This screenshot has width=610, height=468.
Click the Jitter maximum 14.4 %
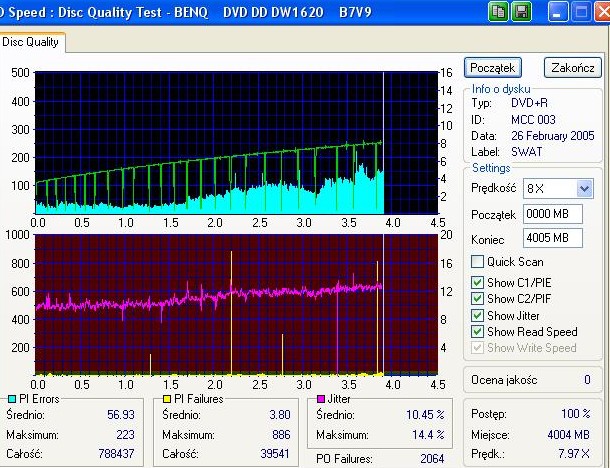pos(428,435)
